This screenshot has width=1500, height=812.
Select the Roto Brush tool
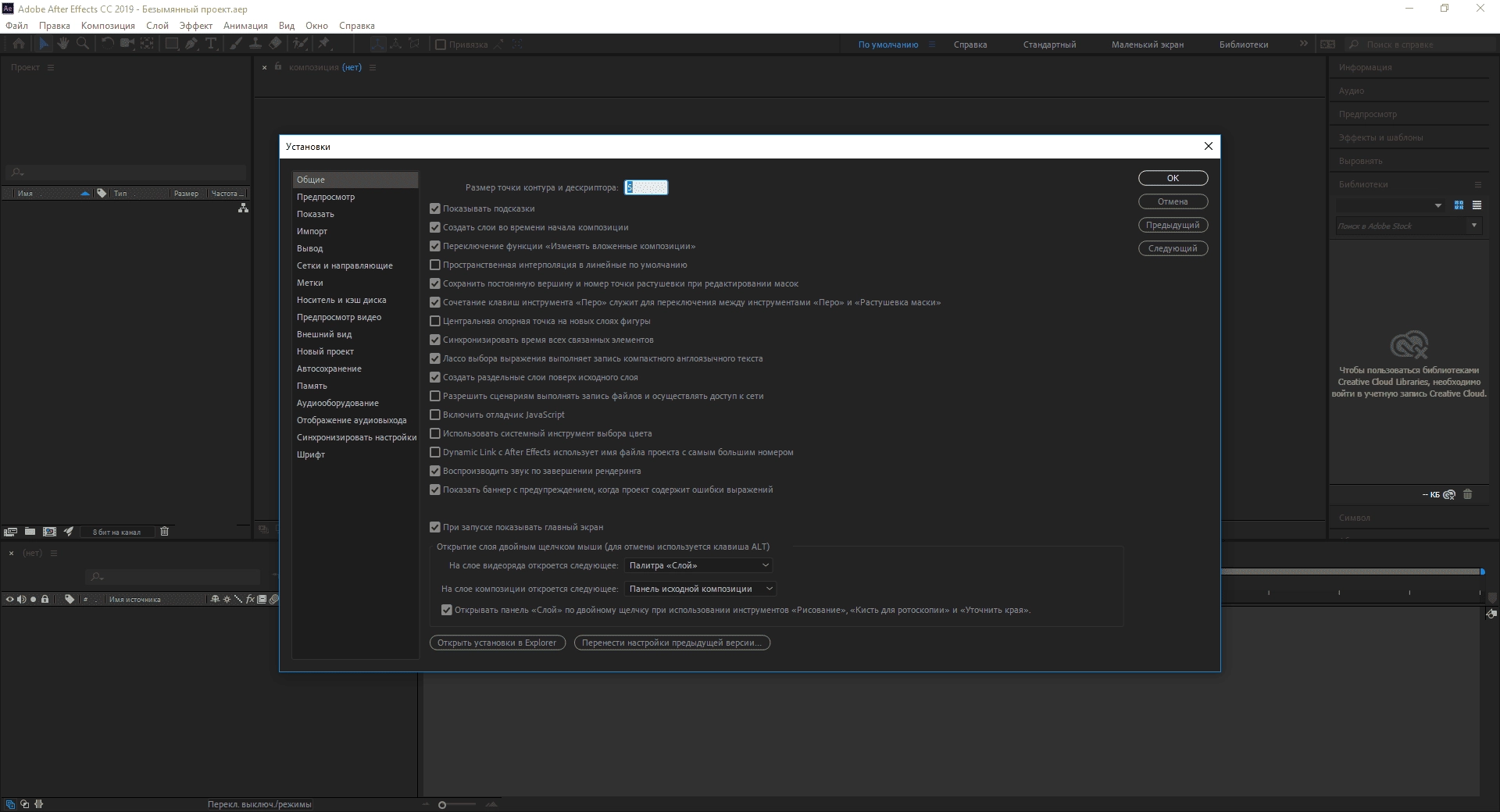[300, 44]
